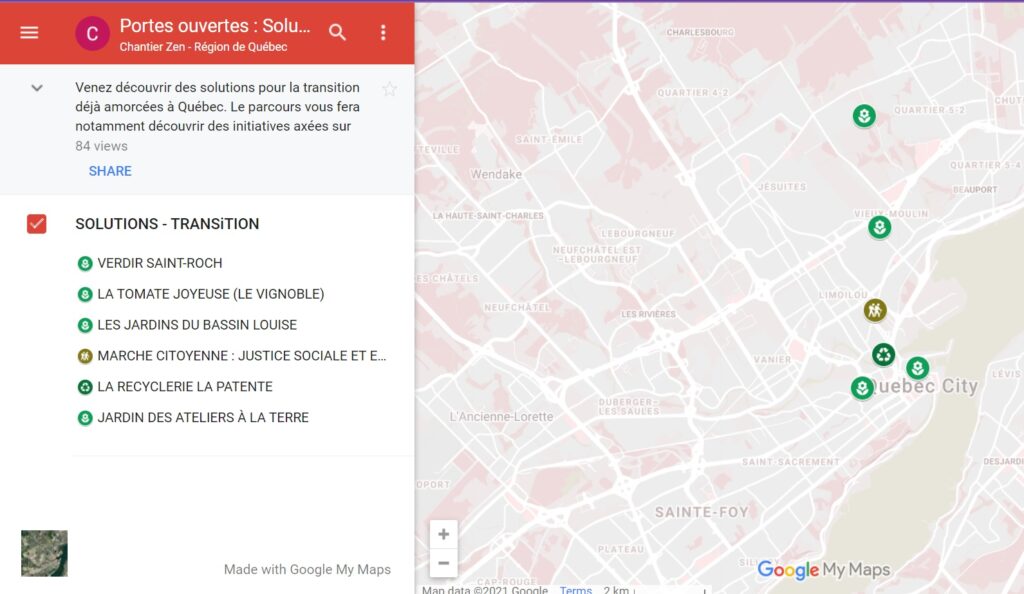The width and height of the screenshot is (1024, 594).
Task: Select MARCHE CITOYENNE : JUSTICE SOCIALE entry
Action: pyautogui.click(x=242, y=356)
